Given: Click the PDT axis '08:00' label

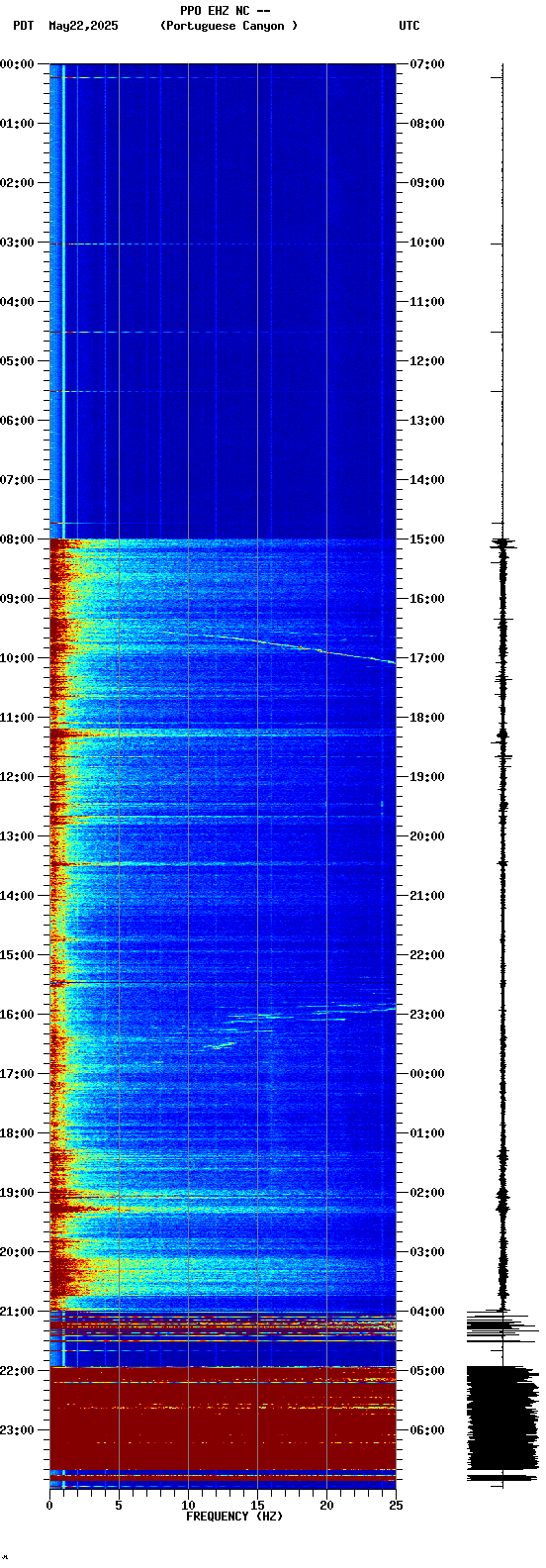Looking at the screenshot, I should [17, 539].
